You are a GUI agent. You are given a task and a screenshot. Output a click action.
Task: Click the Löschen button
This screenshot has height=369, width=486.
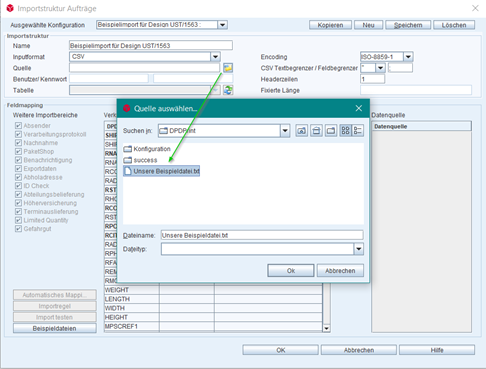(454, 25)
